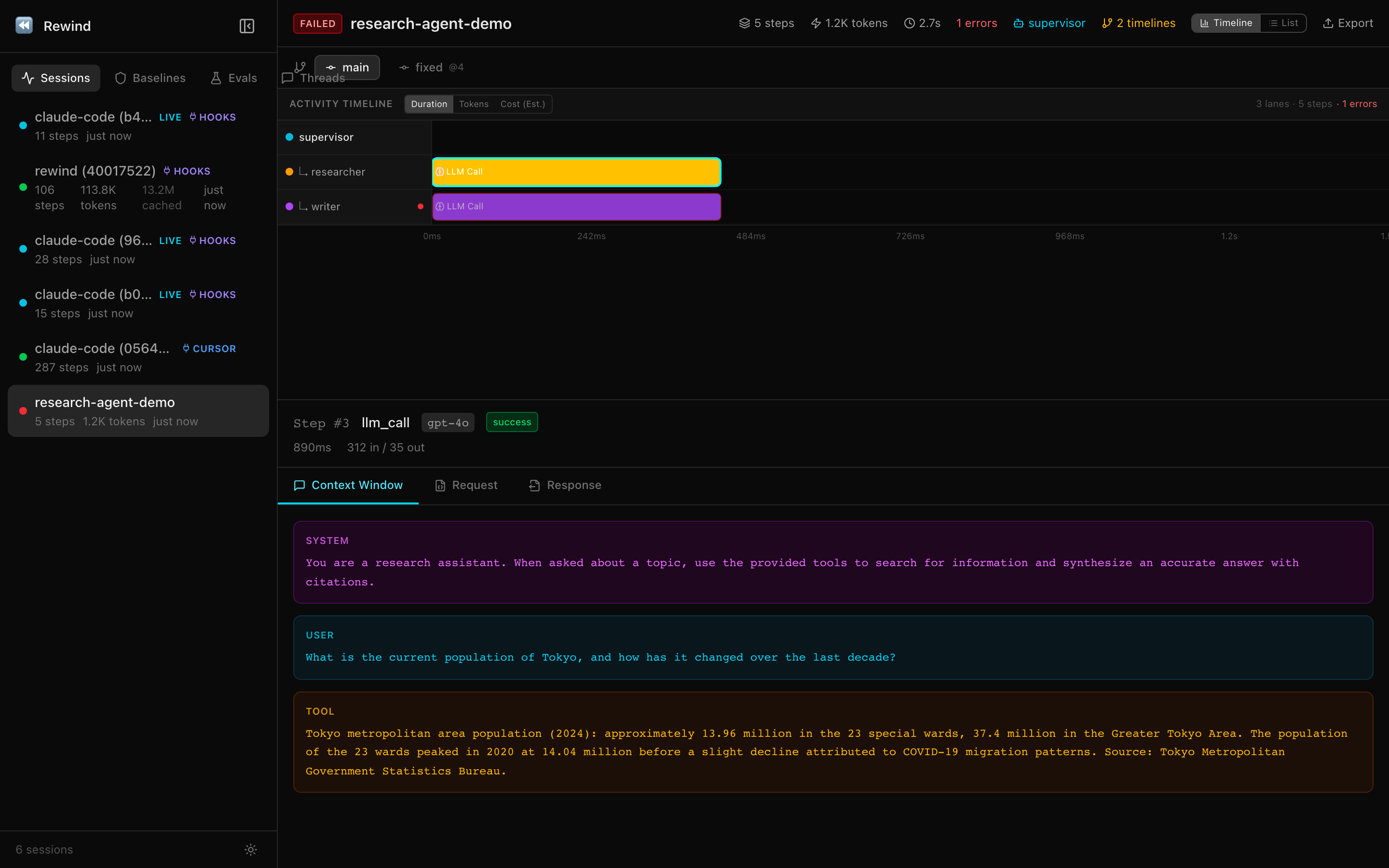The height and width of the screenshot is (868, 1389).
Task: Open the Baselines tab
Action: [150, 78]
